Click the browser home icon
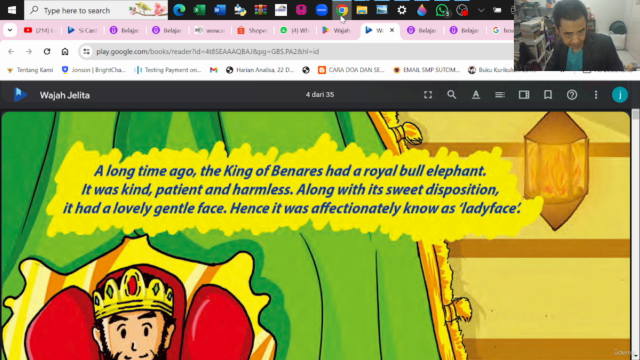Screen dimensions: 640x360 click(x=65, y=51)
